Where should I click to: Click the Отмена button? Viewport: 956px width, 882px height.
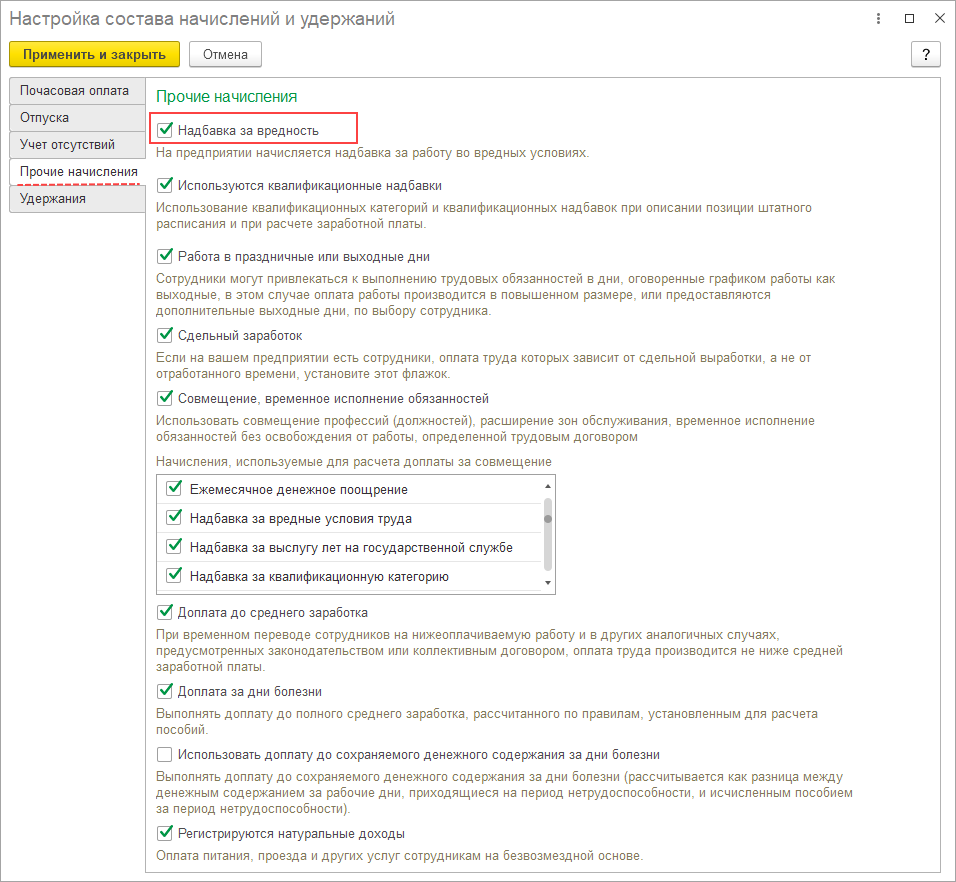(x=225, y=54)
